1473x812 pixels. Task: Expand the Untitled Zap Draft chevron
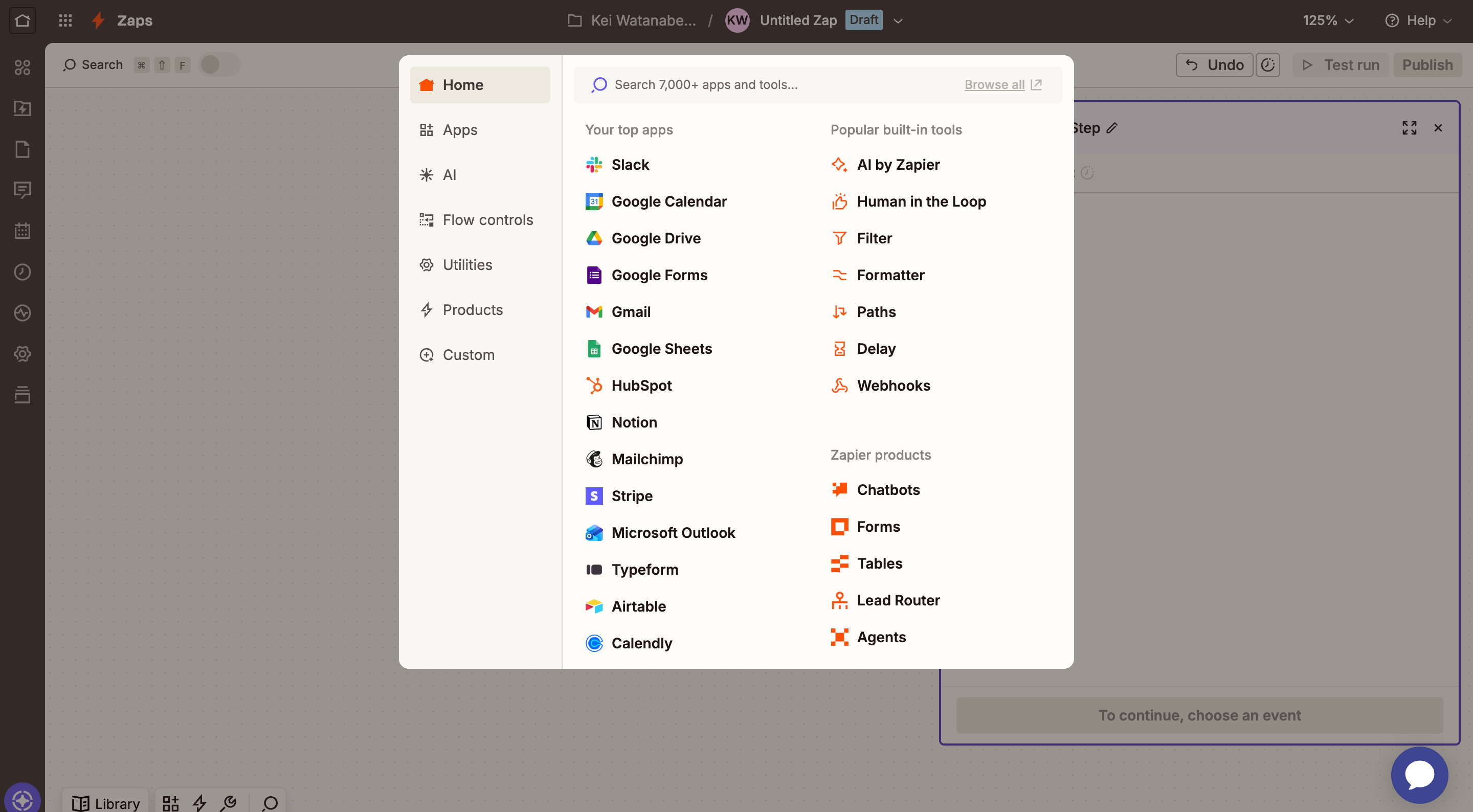click(898, 20)
